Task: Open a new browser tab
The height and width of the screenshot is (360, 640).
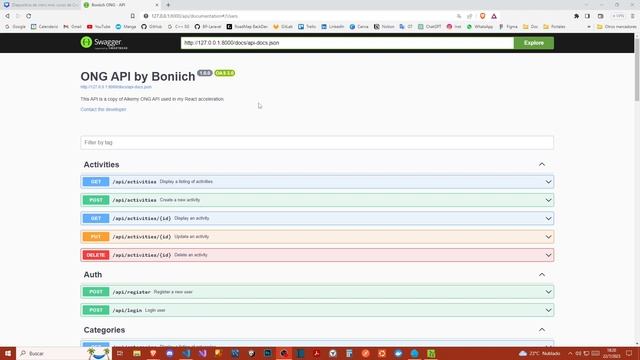Action: 168,5
